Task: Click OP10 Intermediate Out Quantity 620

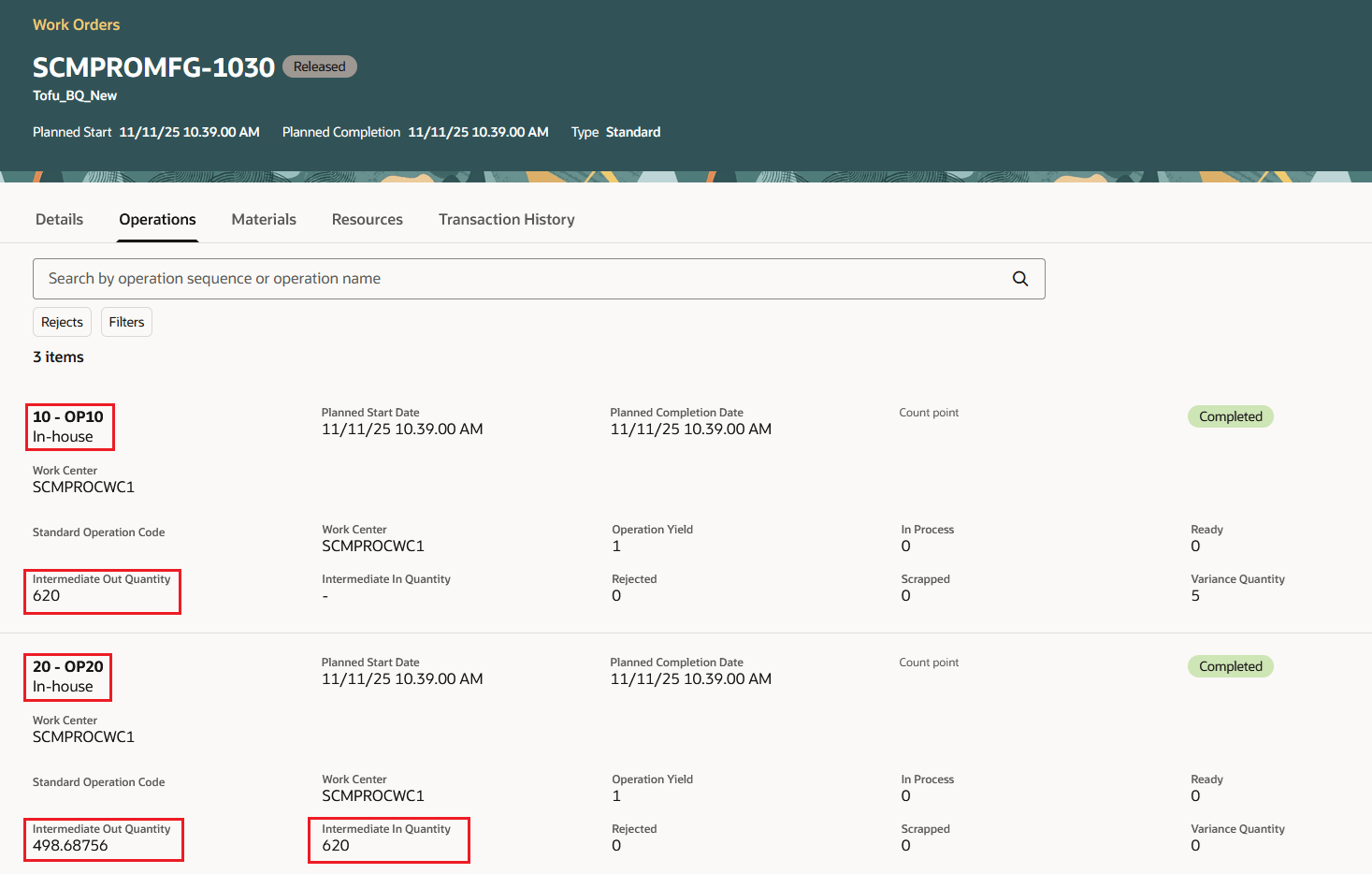Action: (47, 596)
